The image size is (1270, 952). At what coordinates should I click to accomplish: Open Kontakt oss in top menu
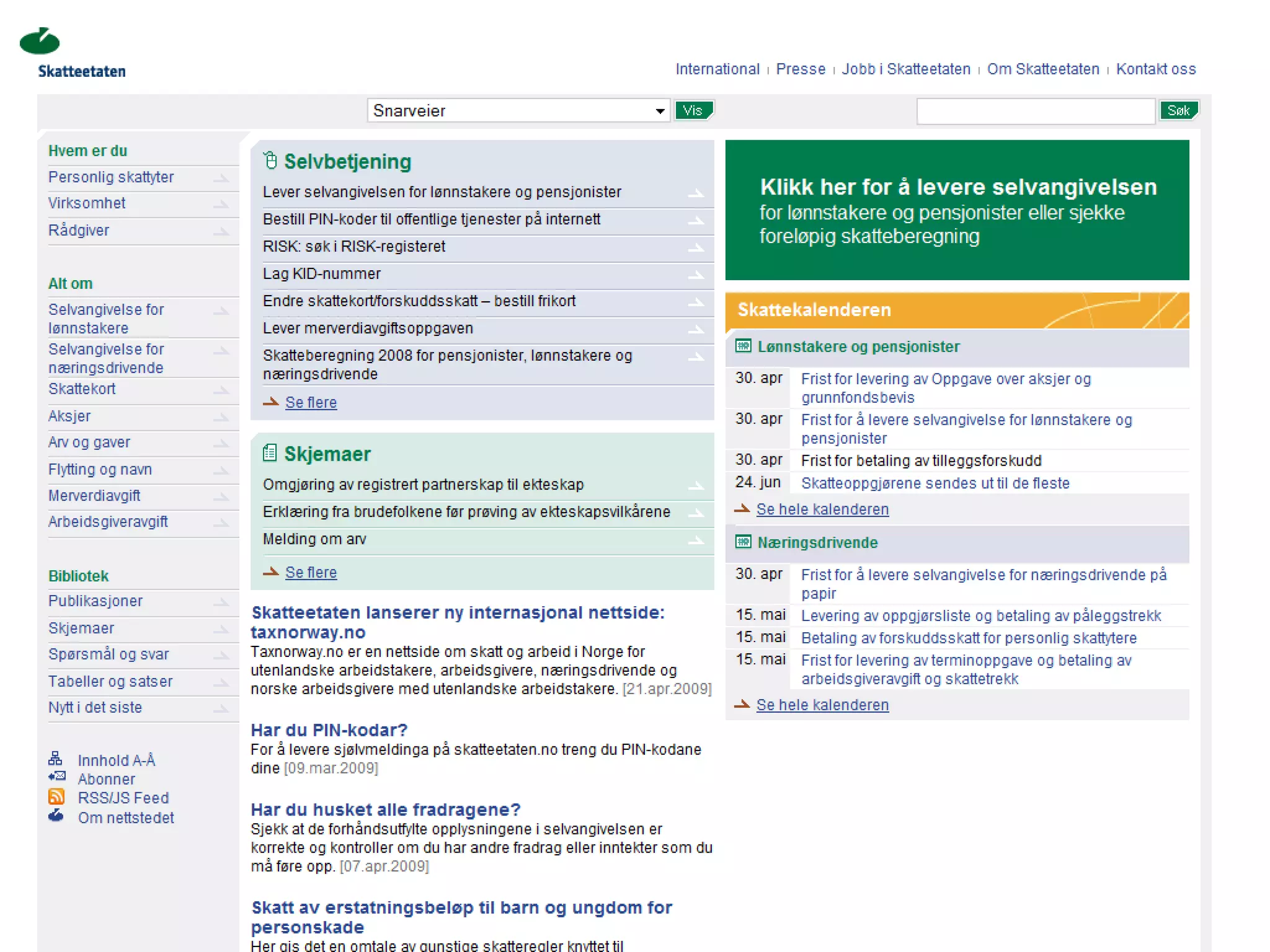[1155, 69]
